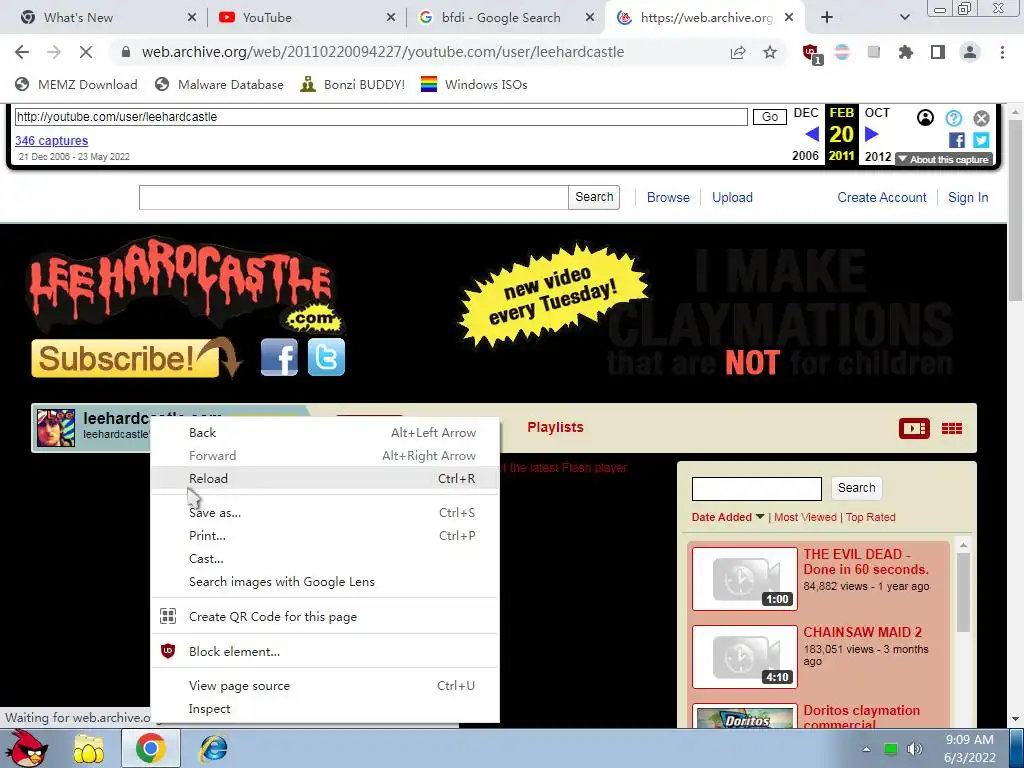Open the Playlists tab
This screenshot has height=768, width=1024.
tap(555, 427)
